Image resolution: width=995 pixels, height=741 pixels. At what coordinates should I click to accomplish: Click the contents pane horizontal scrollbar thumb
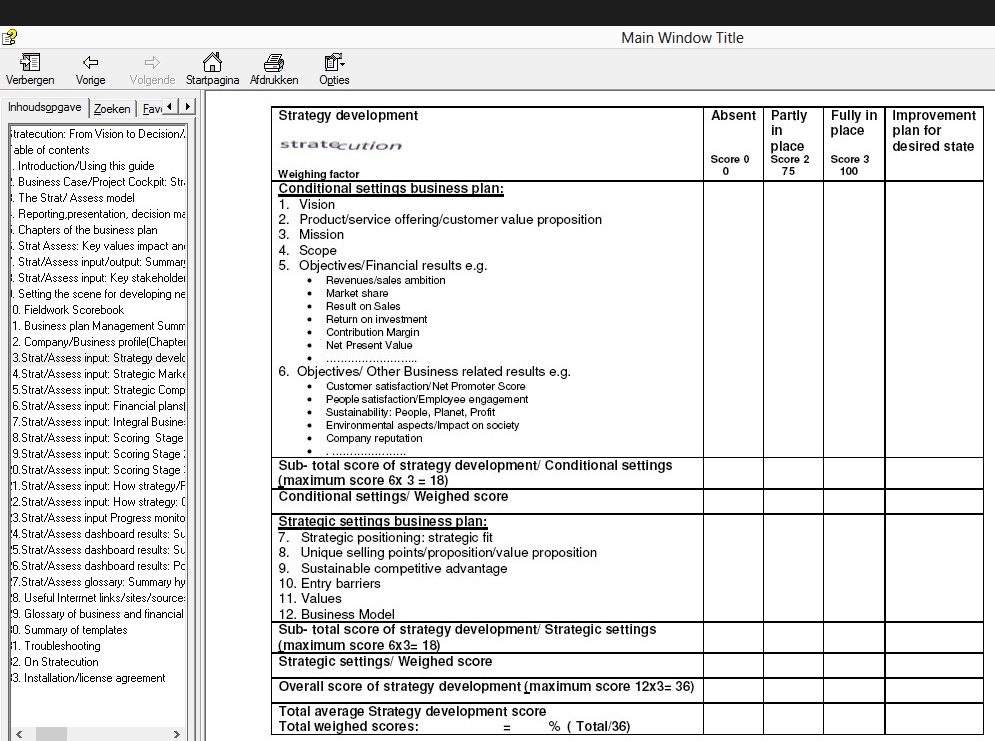[x=51, y=734]
